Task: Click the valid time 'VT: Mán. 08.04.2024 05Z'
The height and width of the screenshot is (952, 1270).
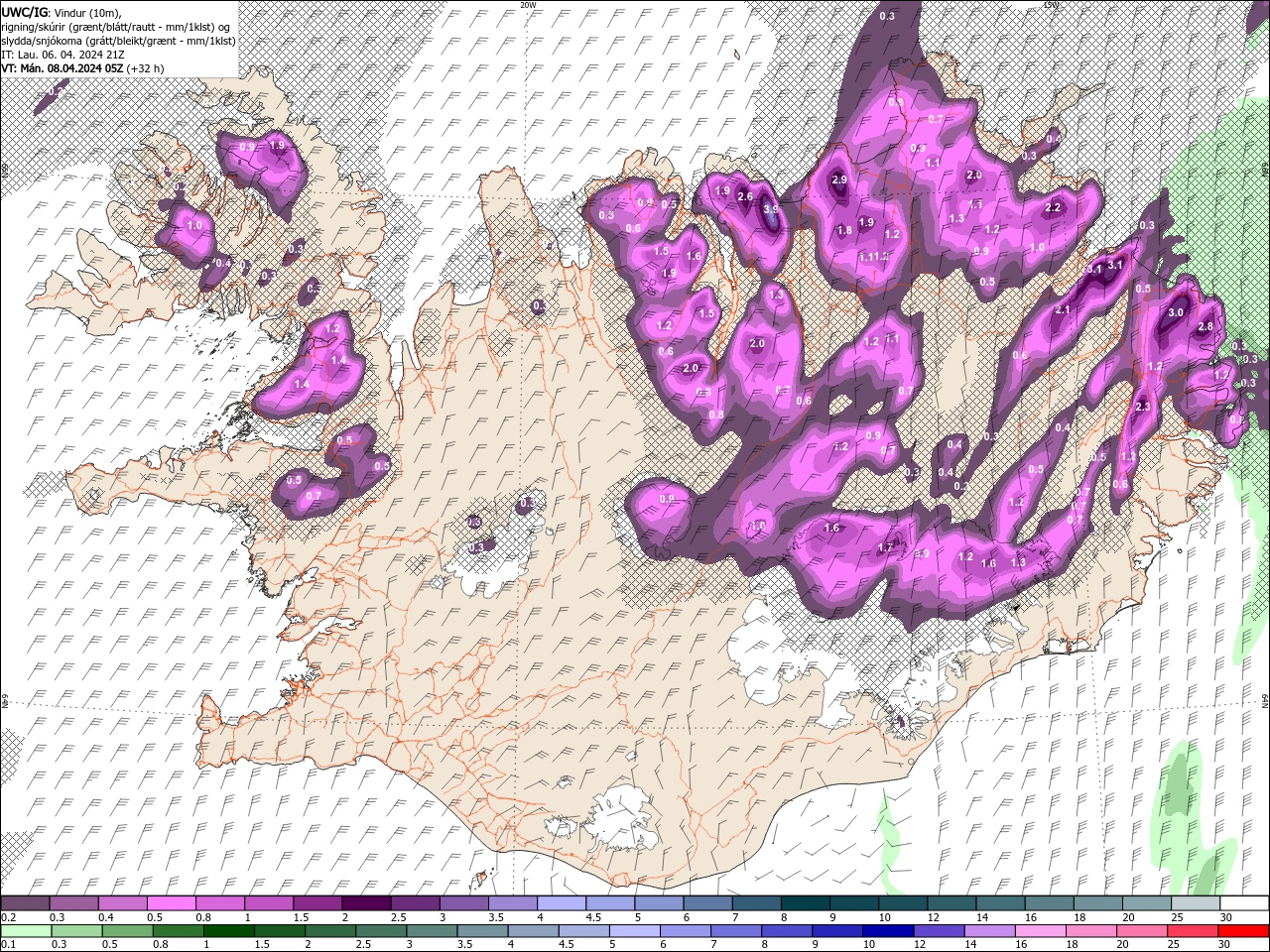Action: tap(63, 68)
